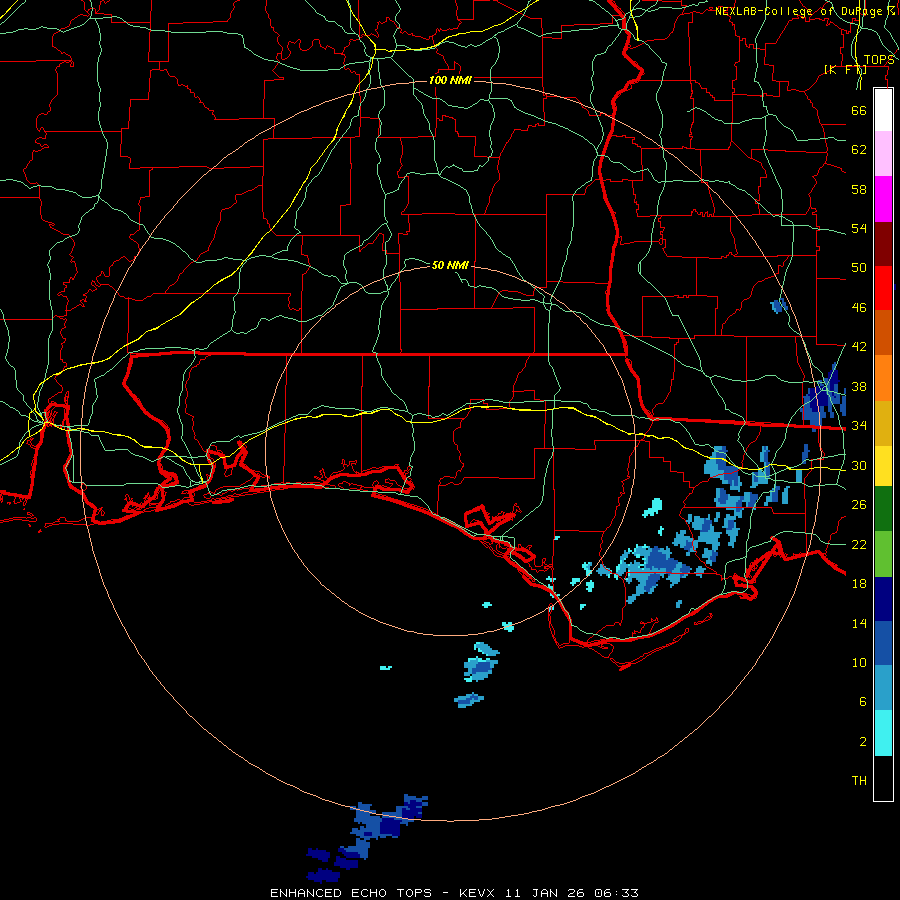The width and height of the screenshot is (900, 900).
Task: Click the "KEVX" station identifier in caption
Action: [x=479, y=893]
